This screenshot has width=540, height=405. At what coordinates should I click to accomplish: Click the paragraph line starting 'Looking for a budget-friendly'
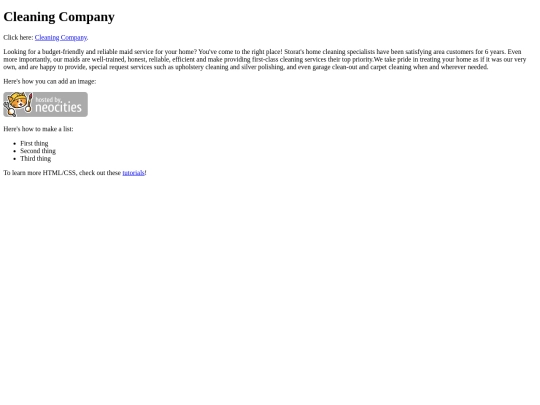pyautogui.click(x=262, y=52)
